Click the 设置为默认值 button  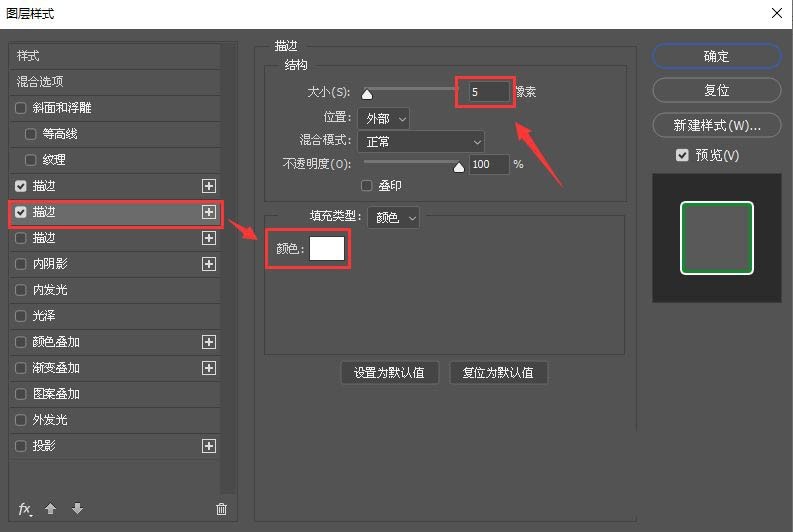(389, 373)
